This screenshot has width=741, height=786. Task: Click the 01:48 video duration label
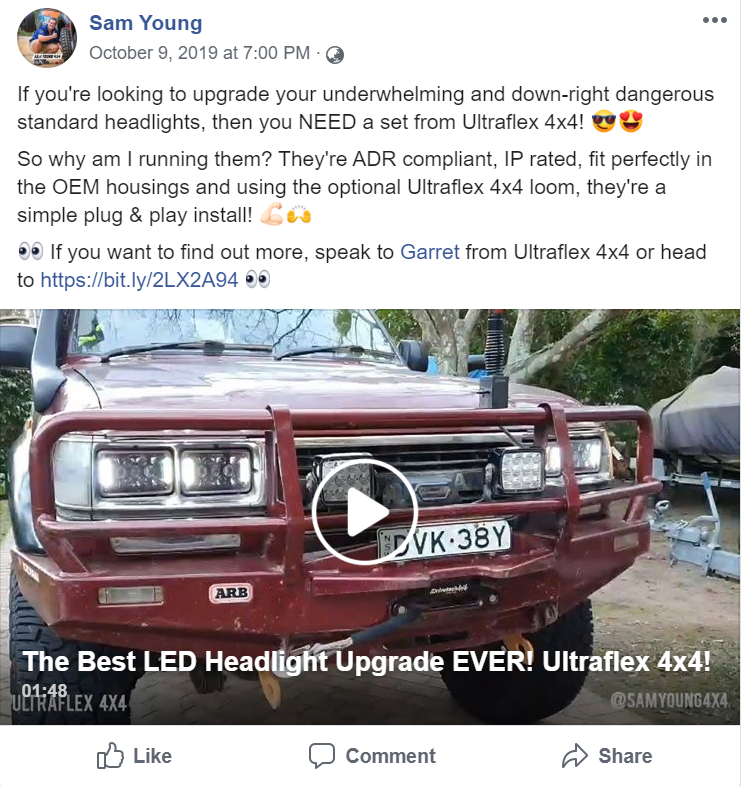click(x=45, y=690)
